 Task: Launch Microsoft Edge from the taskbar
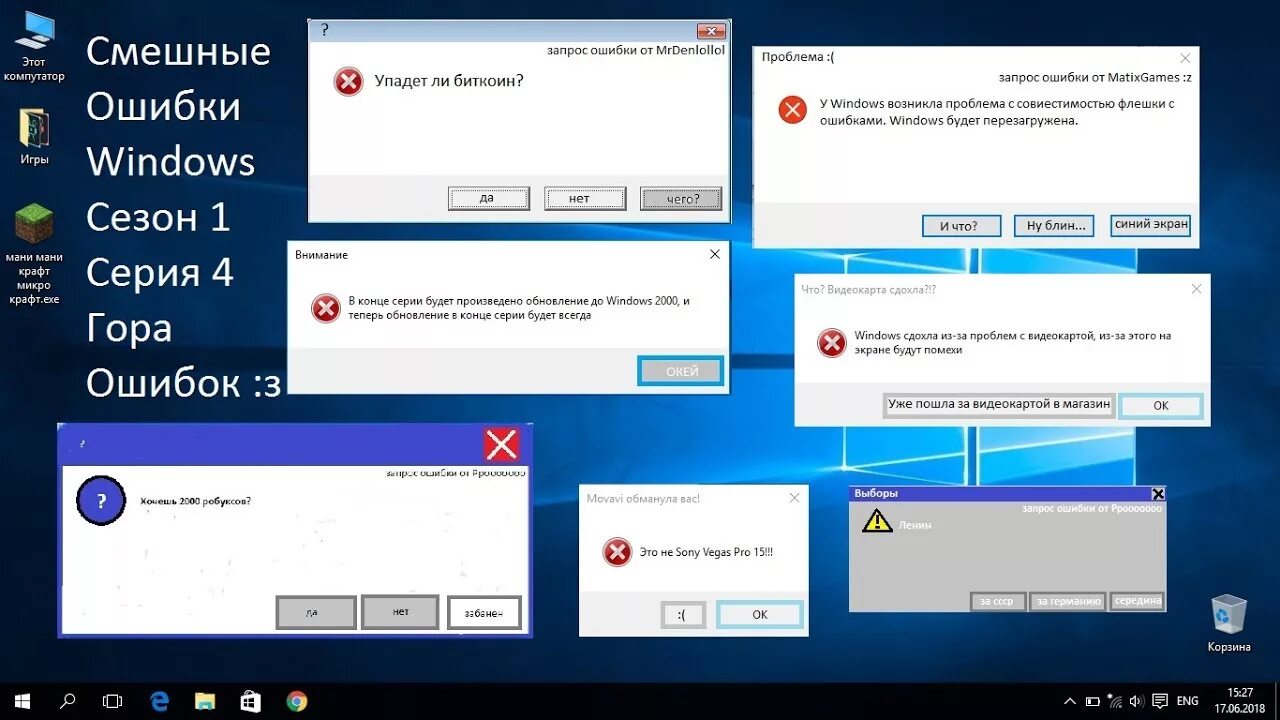coord(159,701)
